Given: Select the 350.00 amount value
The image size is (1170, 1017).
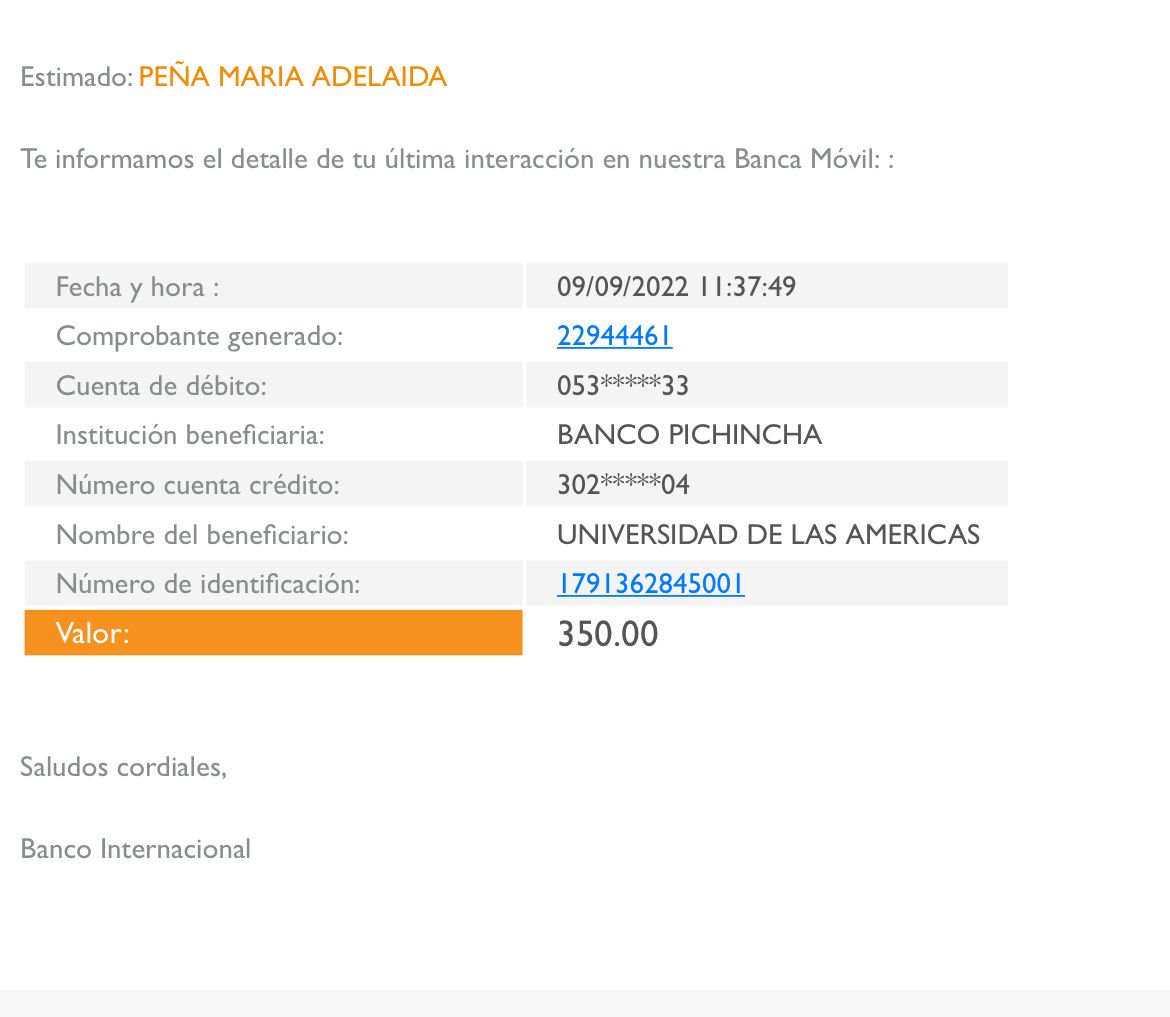Looking at the screenshot, I should 608,635.
